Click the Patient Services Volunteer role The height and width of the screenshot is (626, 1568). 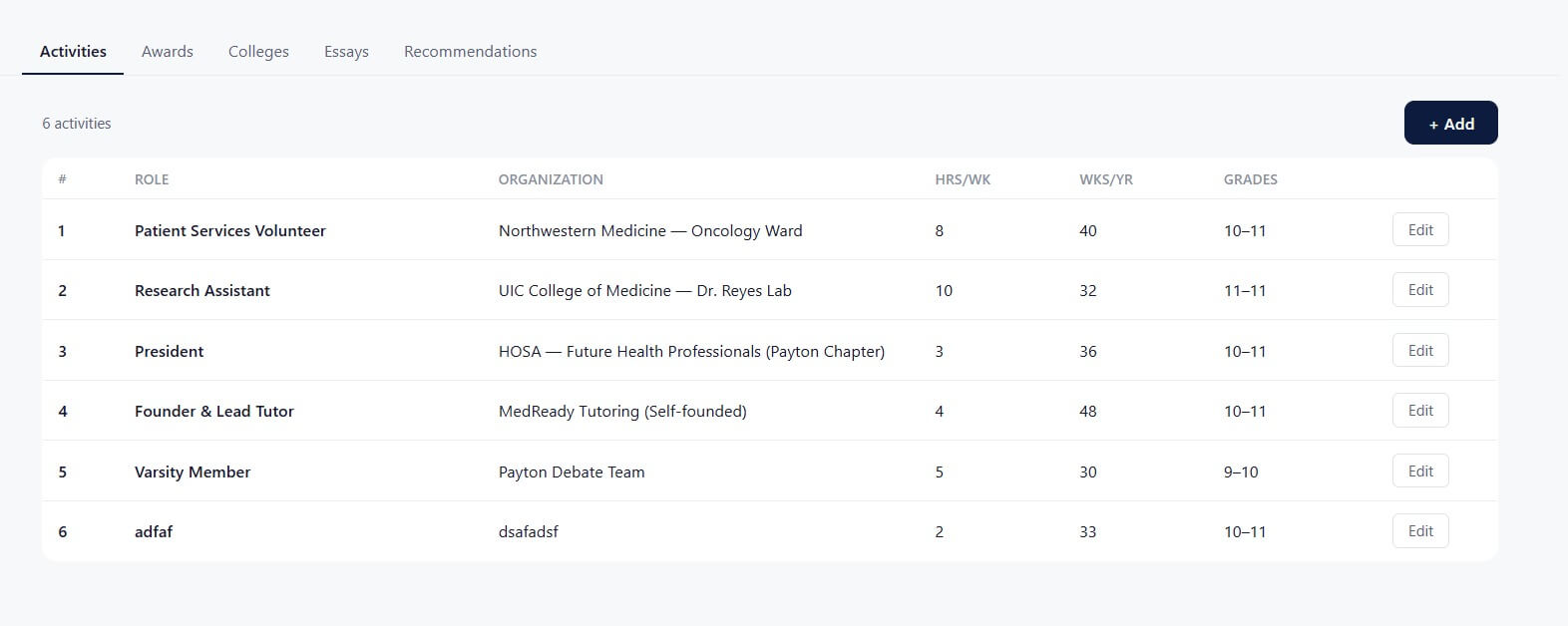click(x=230, y=231)
